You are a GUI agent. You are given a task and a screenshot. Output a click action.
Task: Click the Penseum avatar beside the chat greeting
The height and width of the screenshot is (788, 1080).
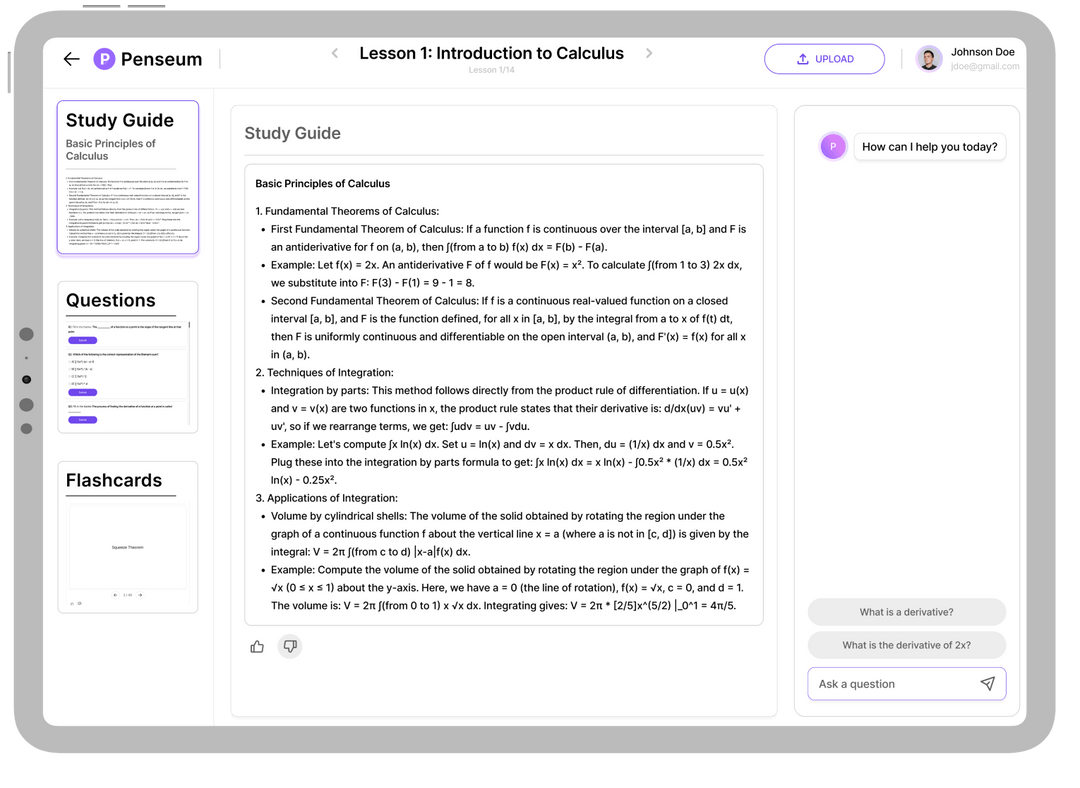pos(833,146)
